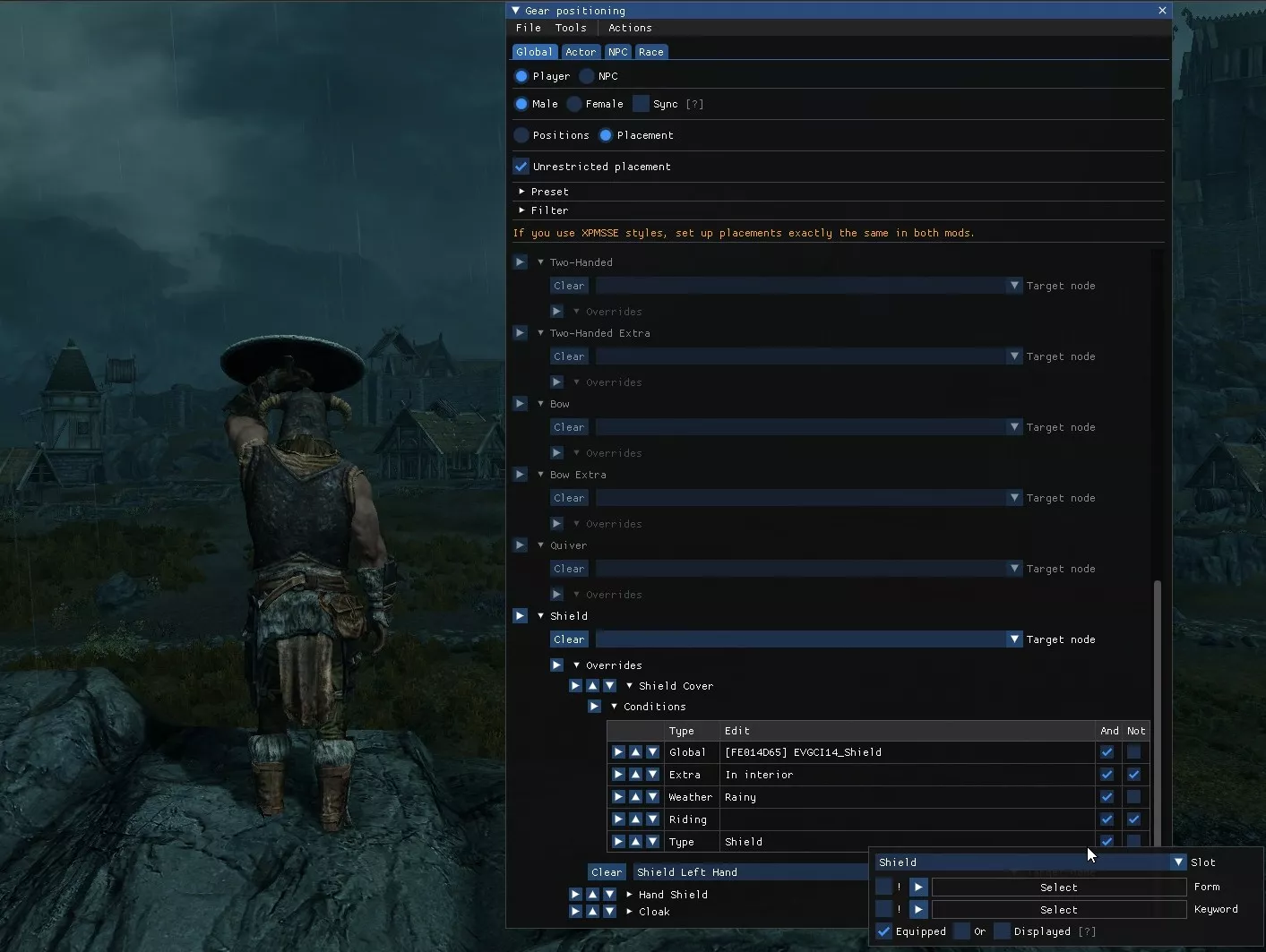Open the Actions menu
Viewport: 1266px width, 952px height.
click(630, 28)
